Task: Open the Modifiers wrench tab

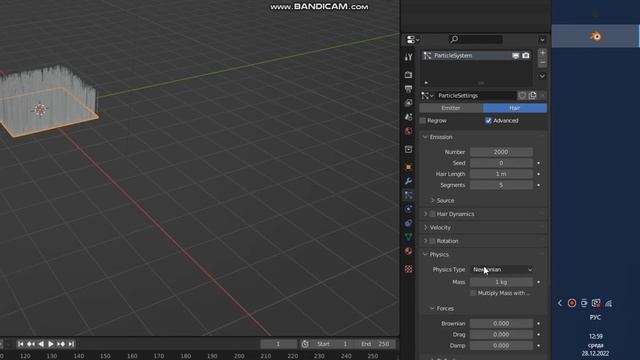Action: tap(409, 181)
